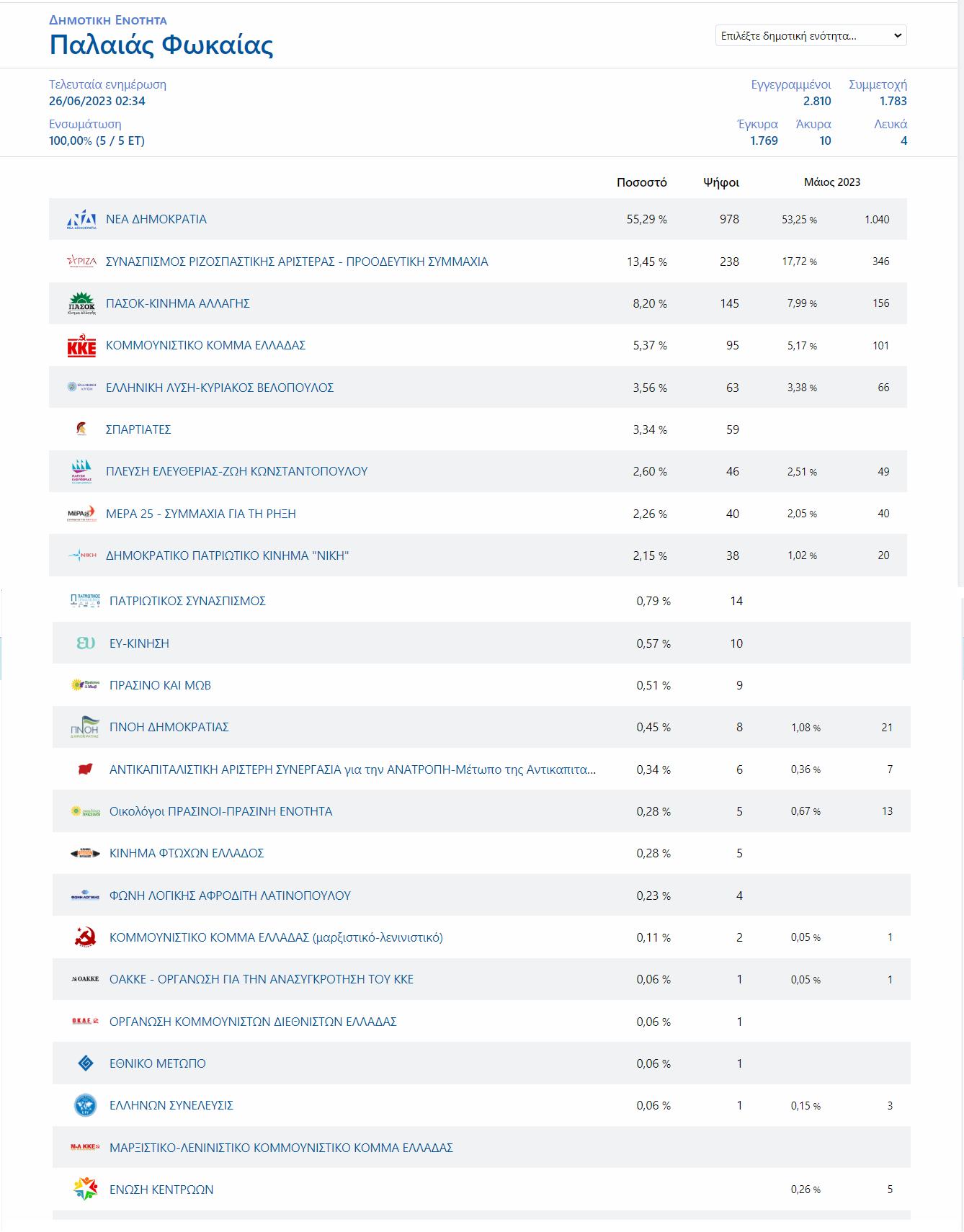The height and width of the screenshot is (1232, 964).
Task: Click the update timestamp 26/06/2023 02:34
Action: point(97,101)
